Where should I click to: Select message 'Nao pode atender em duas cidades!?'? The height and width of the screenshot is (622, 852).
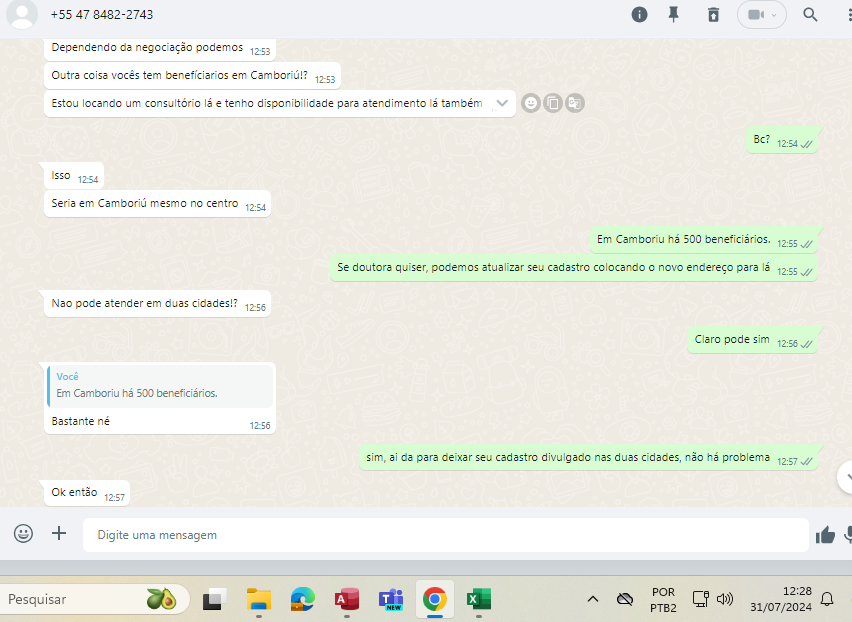pyautogui.click(x=157, y=304)
